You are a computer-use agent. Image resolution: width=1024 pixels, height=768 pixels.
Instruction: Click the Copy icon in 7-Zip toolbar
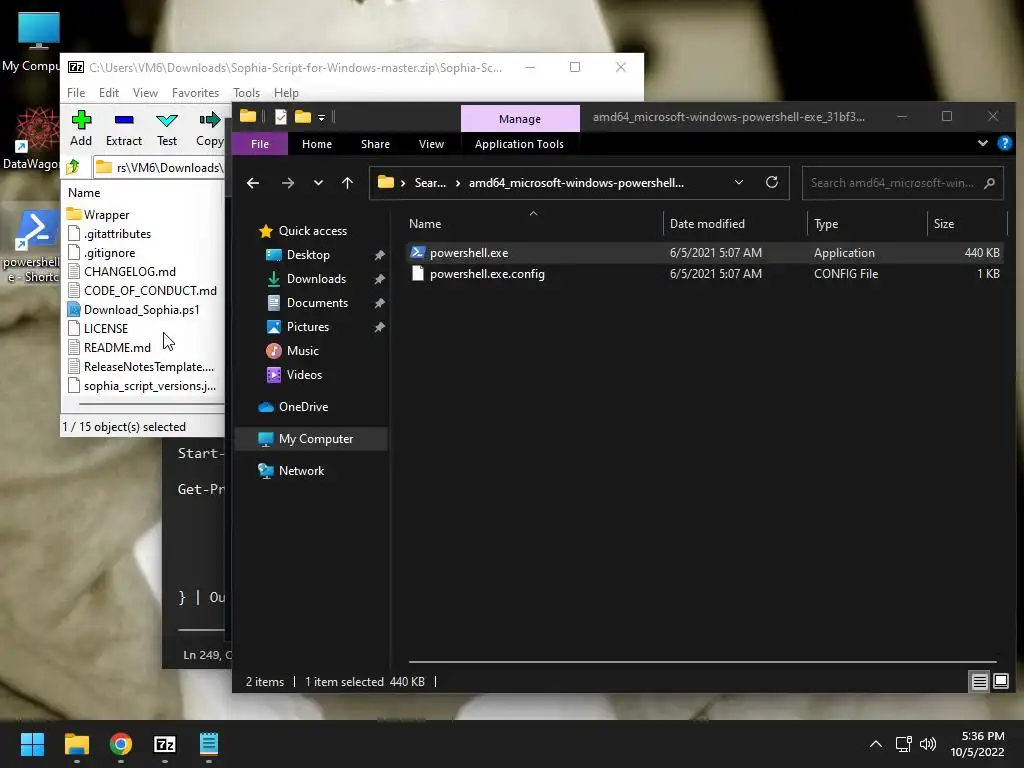pyautogui.click(x=210, y=129)
